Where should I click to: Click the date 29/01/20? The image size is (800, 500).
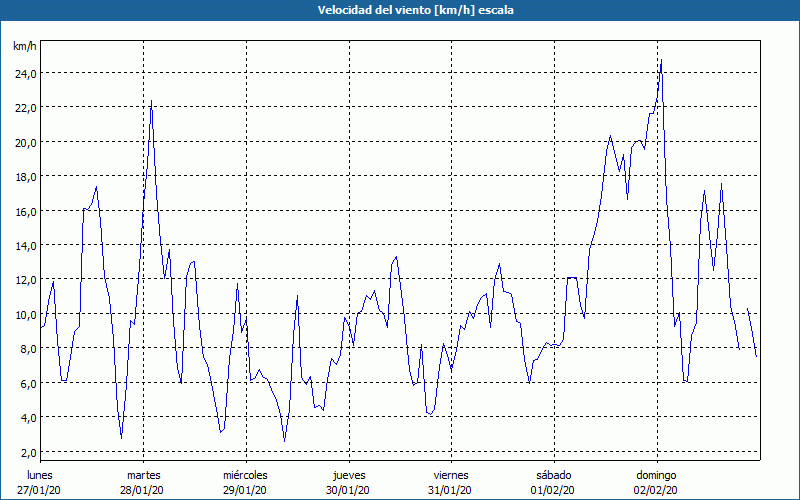244,490
